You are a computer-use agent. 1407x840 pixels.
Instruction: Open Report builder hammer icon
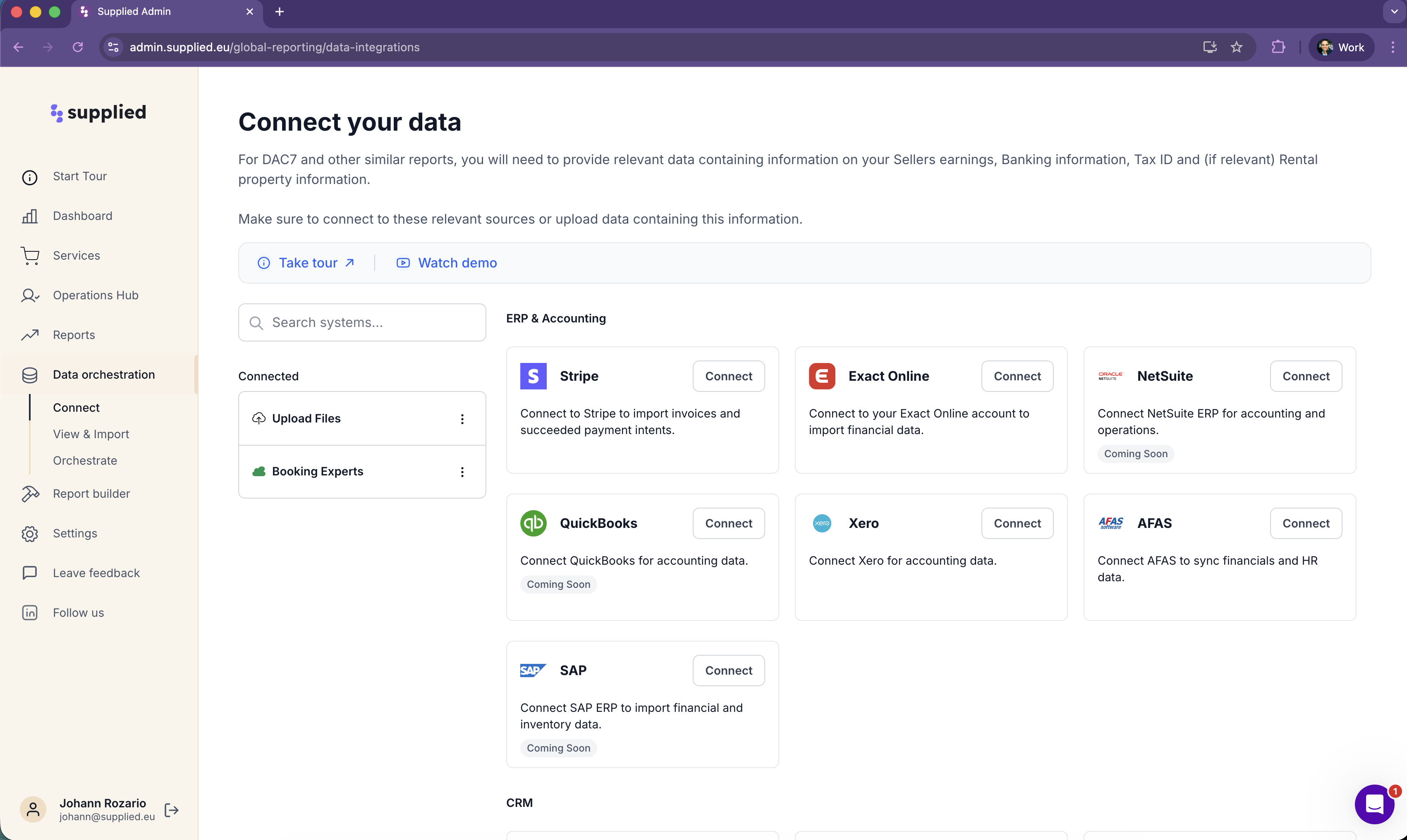[x=30, y=494]
